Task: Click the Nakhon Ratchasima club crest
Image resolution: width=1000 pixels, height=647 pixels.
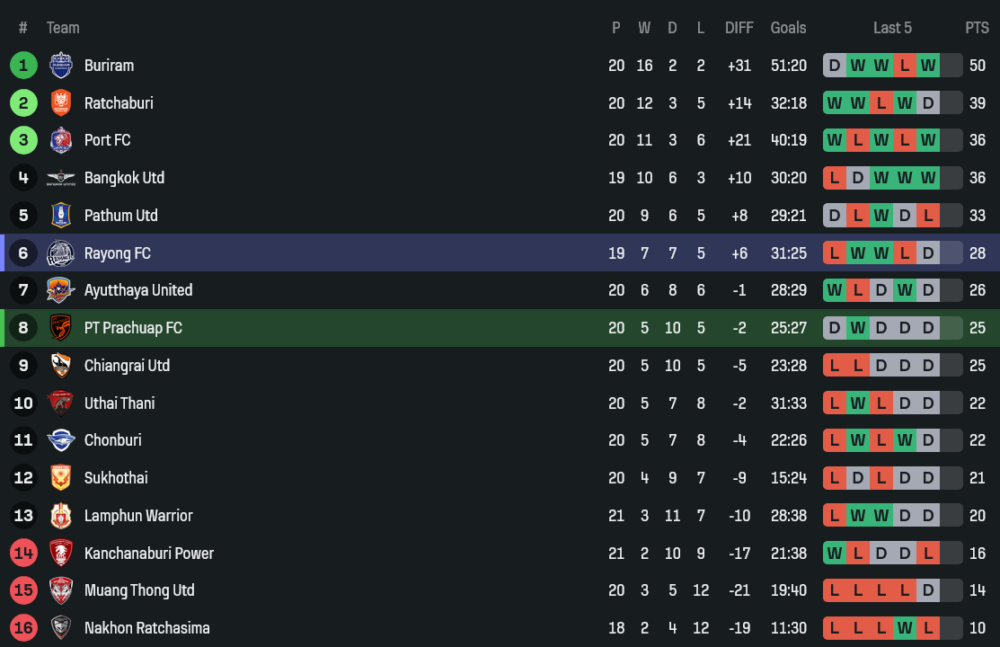Action: coord(61,628)
